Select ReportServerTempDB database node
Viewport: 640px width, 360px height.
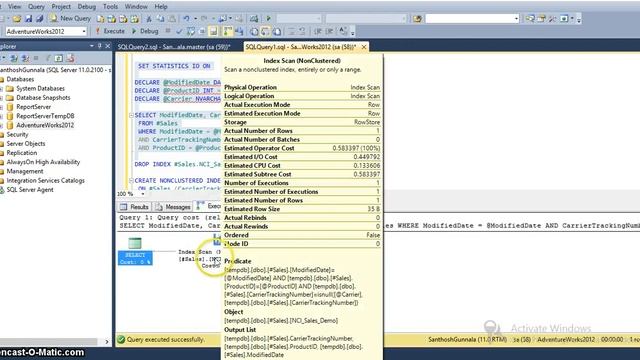coord(45,116)
